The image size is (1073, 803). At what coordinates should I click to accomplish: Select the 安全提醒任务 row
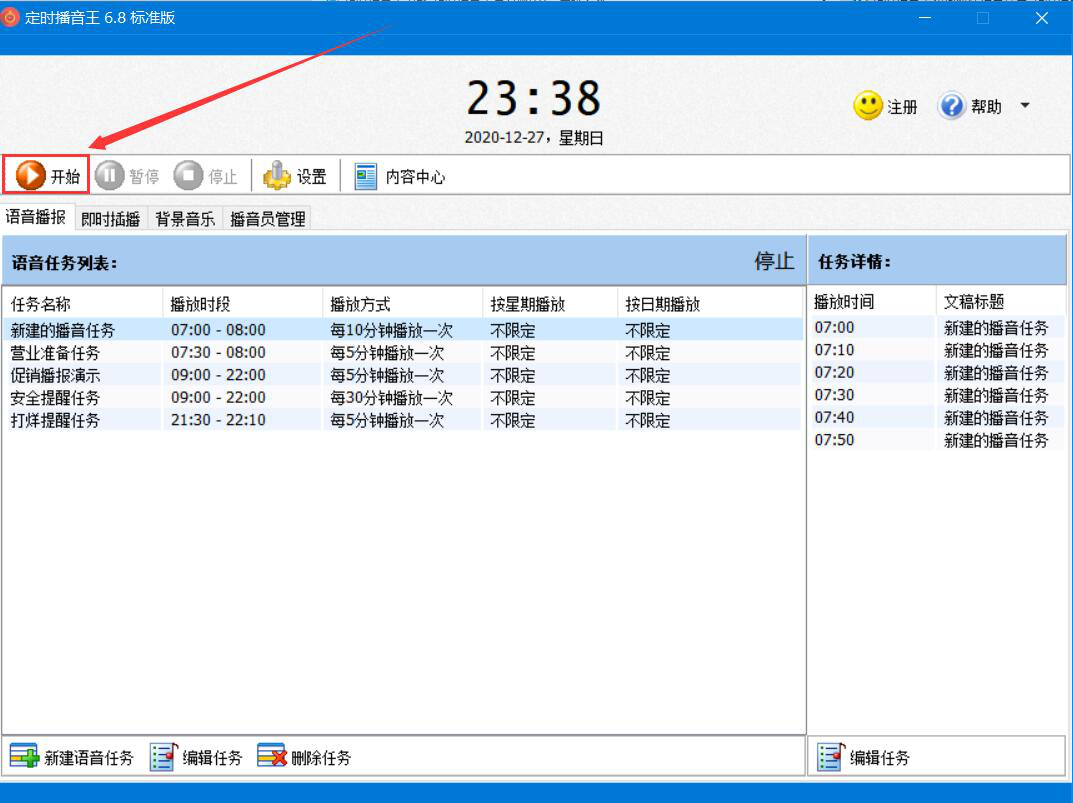[402, 398]
